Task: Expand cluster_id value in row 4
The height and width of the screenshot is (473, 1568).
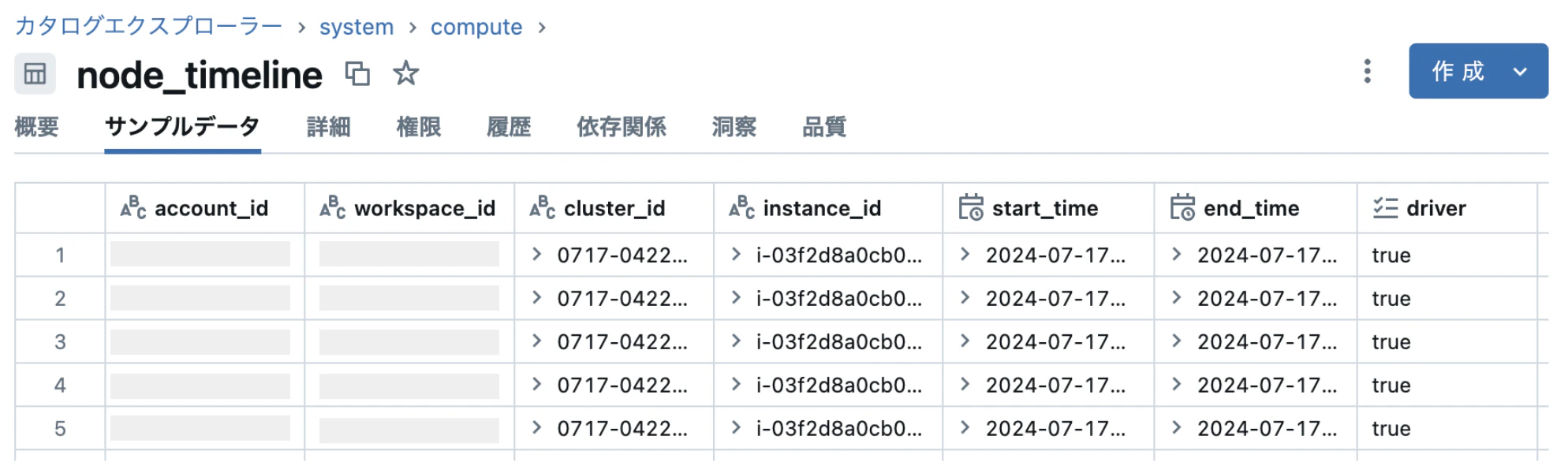Action: coord(536,384)
